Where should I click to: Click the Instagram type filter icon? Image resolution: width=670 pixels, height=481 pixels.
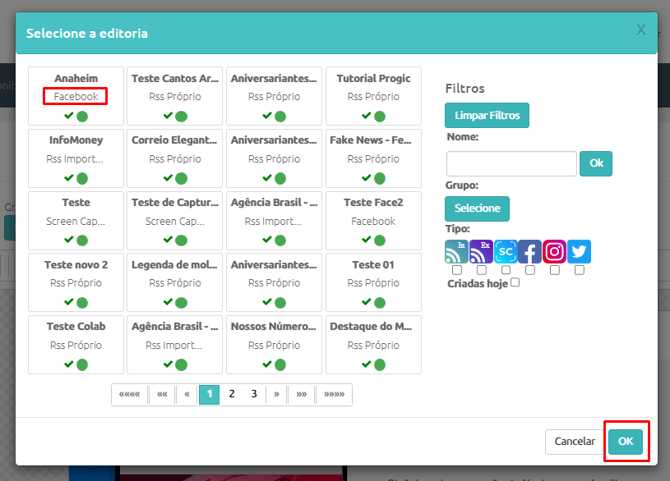(x=555, y=252)
